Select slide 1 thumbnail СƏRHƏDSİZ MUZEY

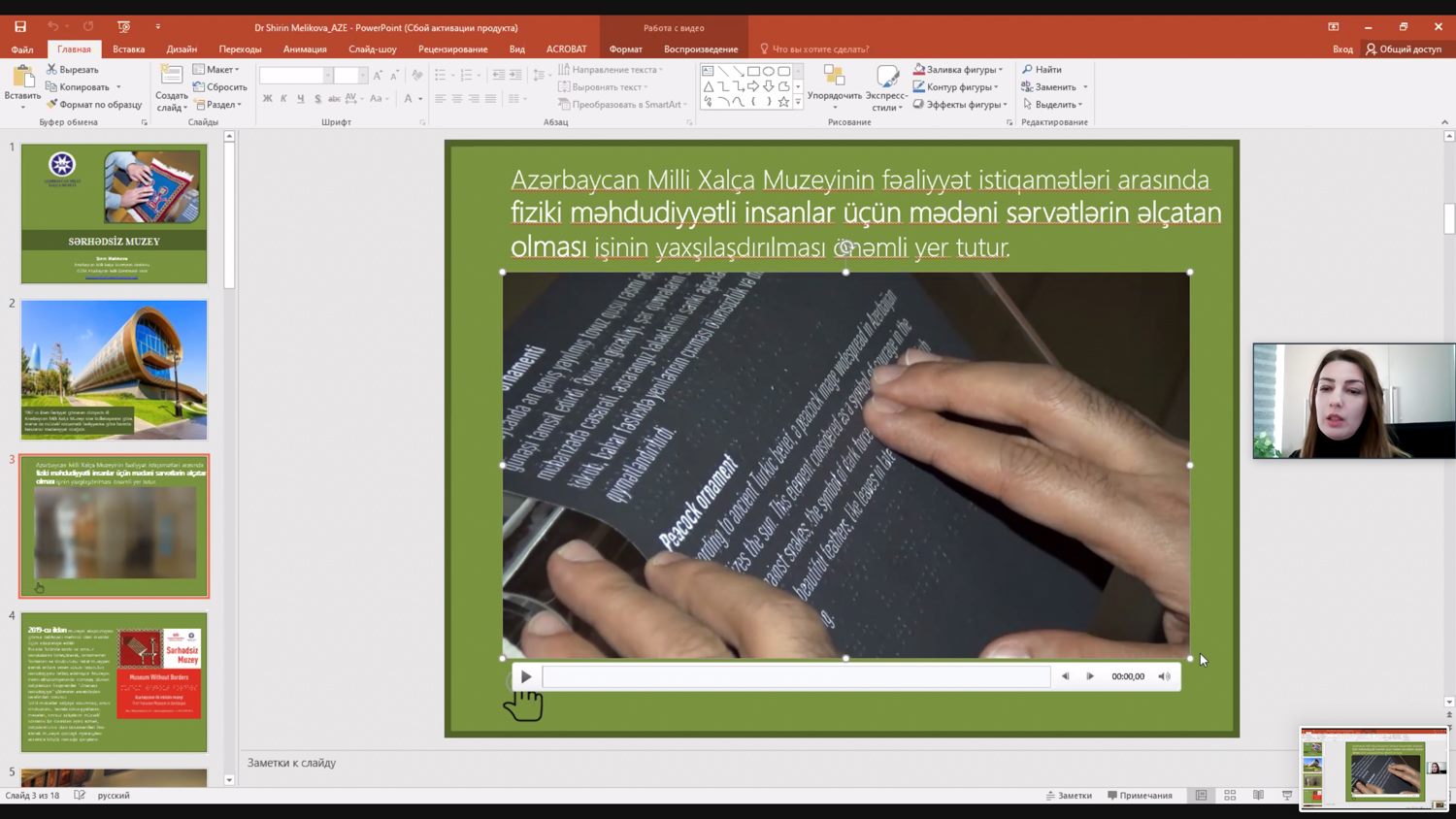[x=114, y=213]
